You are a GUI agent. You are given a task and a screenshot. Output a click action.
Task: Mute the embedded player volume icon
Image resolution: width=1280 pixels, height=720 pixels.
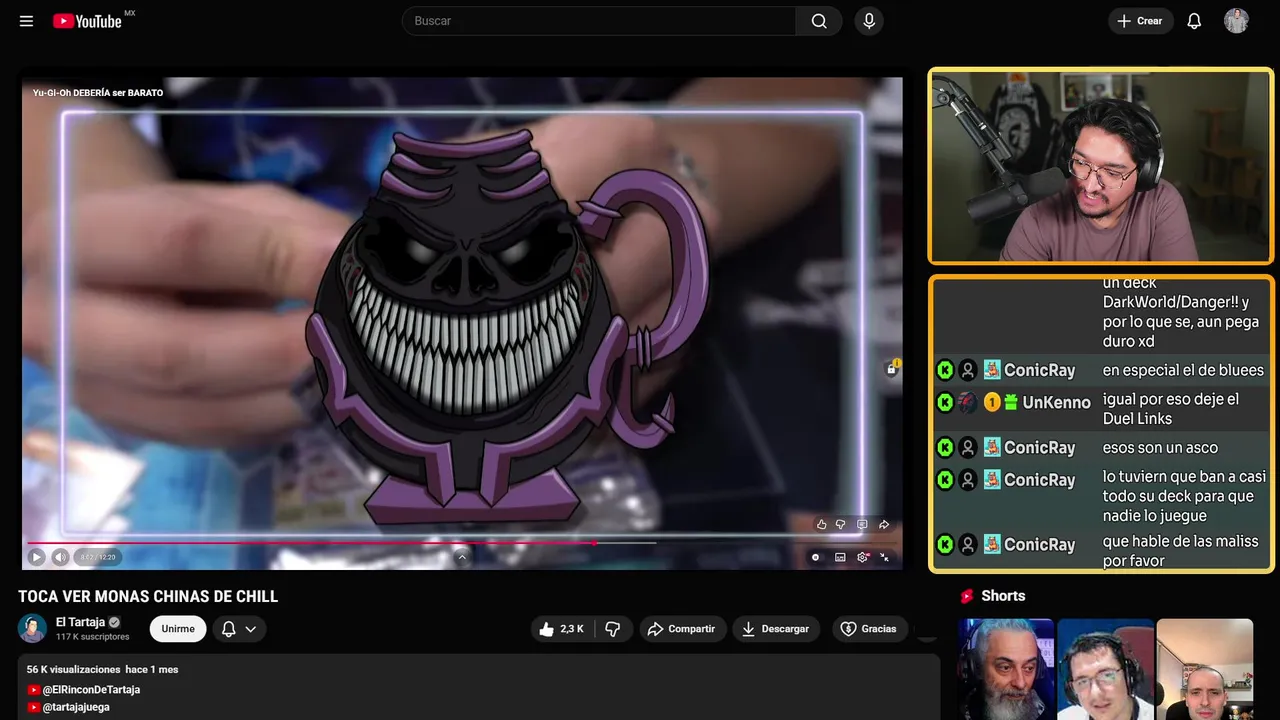60,557
